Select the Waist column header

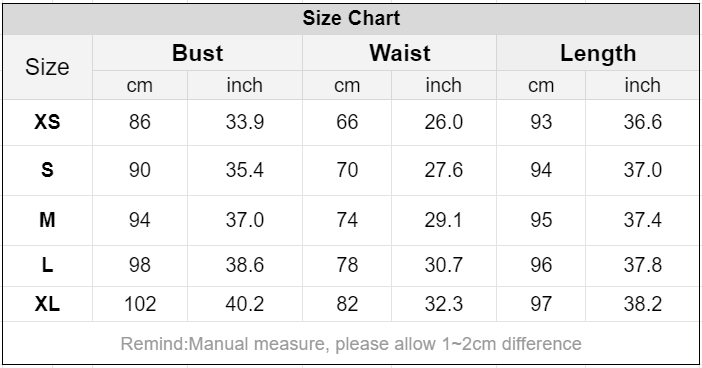(399, 53)
